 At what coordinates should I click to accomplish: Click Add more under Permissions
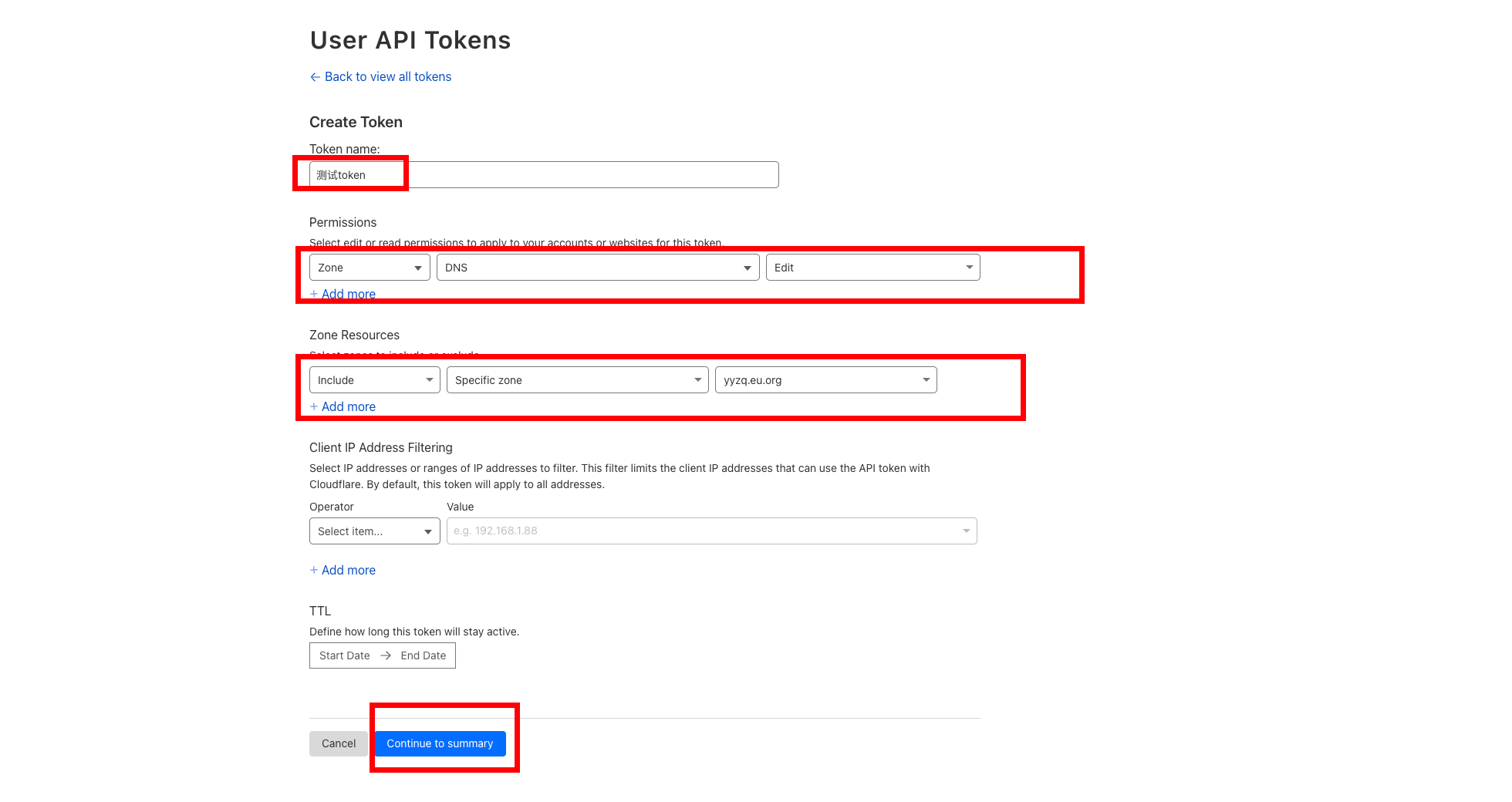pos(348,294)
